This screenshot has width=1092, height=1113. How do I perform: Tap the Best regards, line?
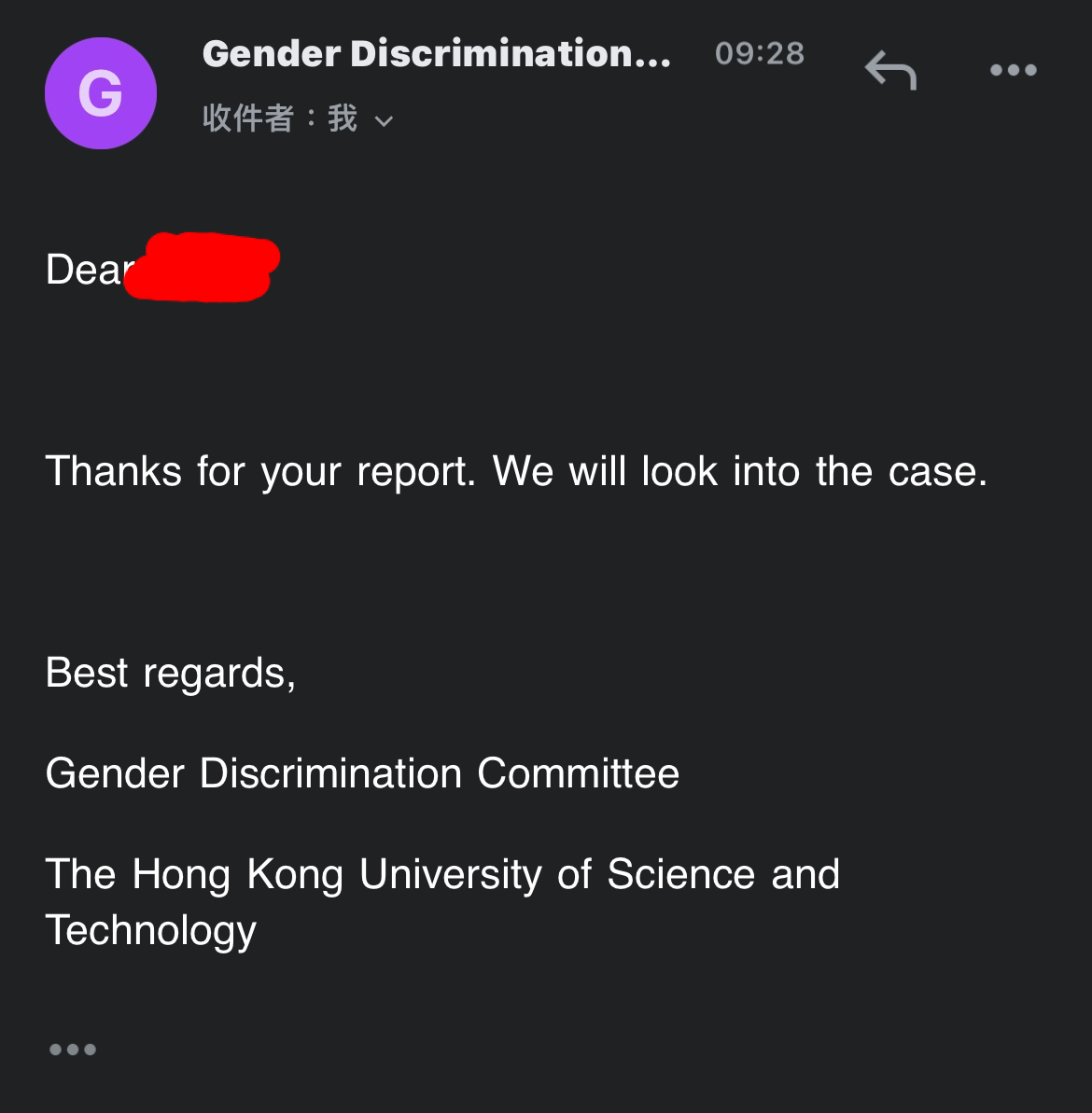click(x=171, y=673)
